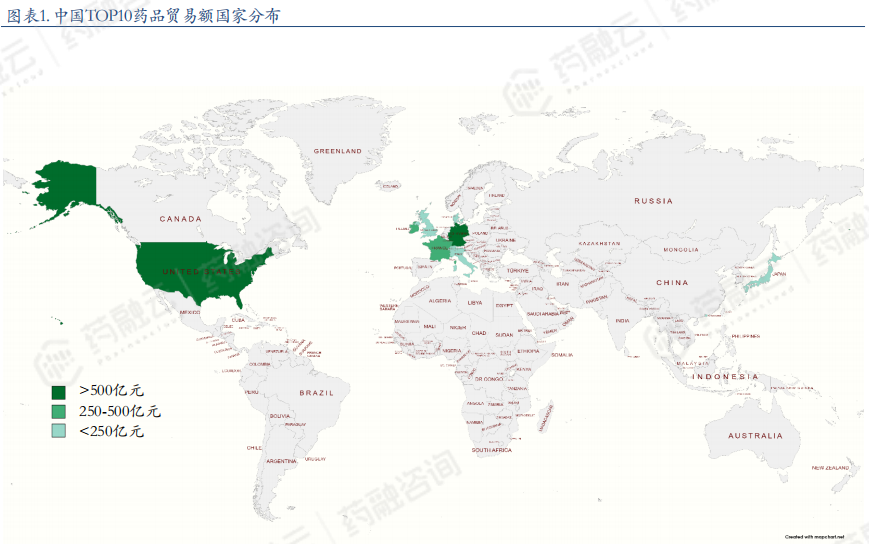Image resolution: width=869 pixels, height=544 pixels.
Task: Click the KAZAKHSTAN label
Action: pos(599,243)
